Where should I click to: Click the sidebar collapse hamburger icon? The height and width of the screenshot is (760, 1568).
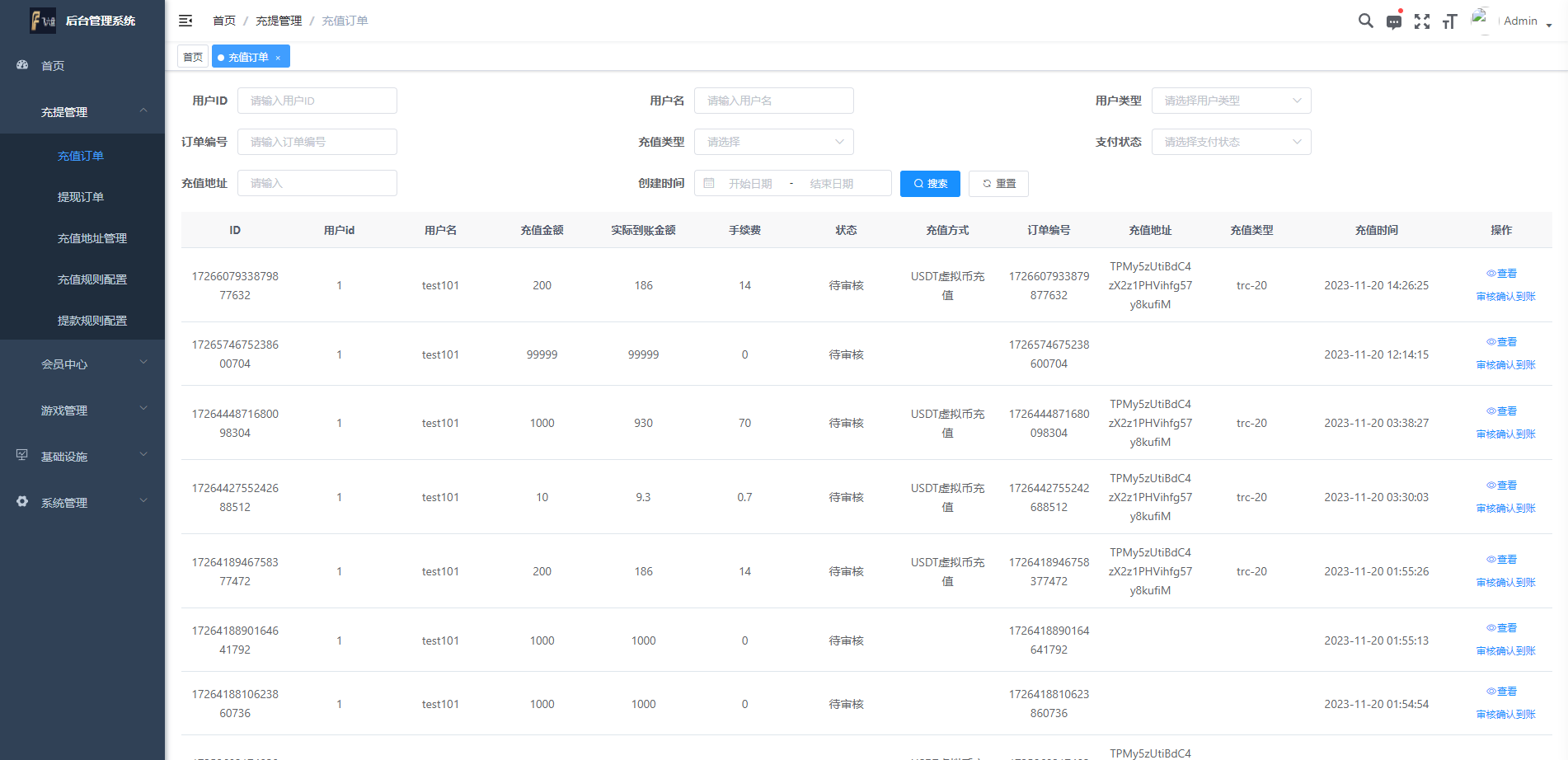(185, 21)
